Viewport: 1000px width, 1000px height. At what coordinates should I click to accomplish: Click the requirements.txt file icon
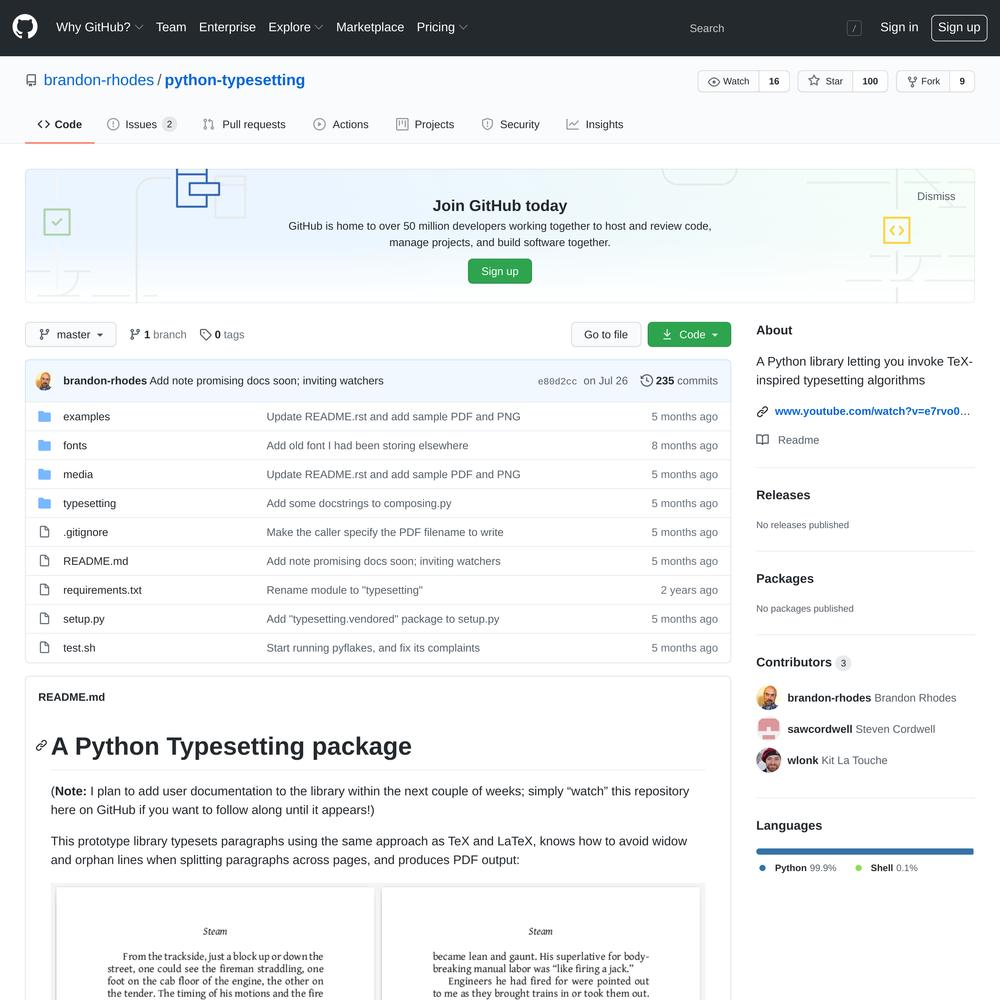pyautogui.click(x=44, y=590)
